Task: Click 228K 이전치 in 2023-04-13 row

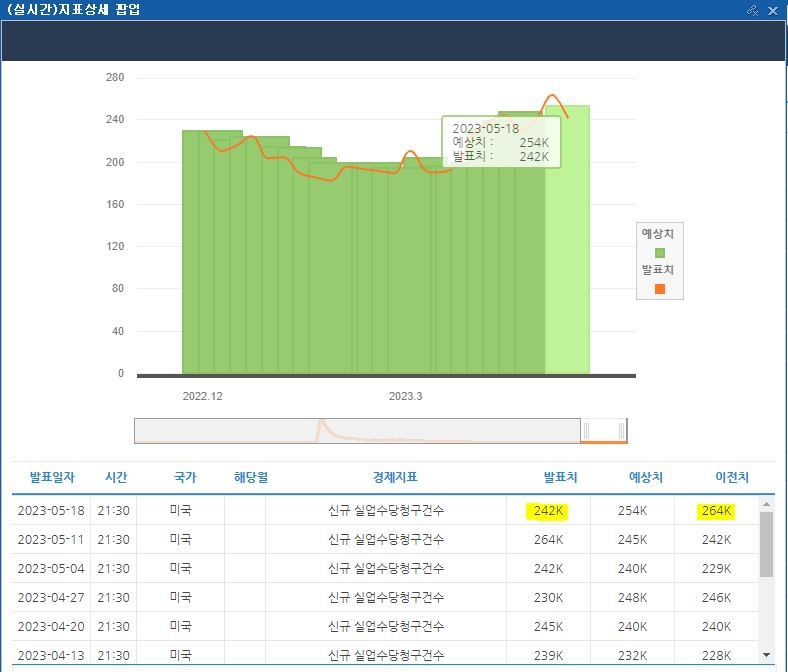Action: pos(716,655)
